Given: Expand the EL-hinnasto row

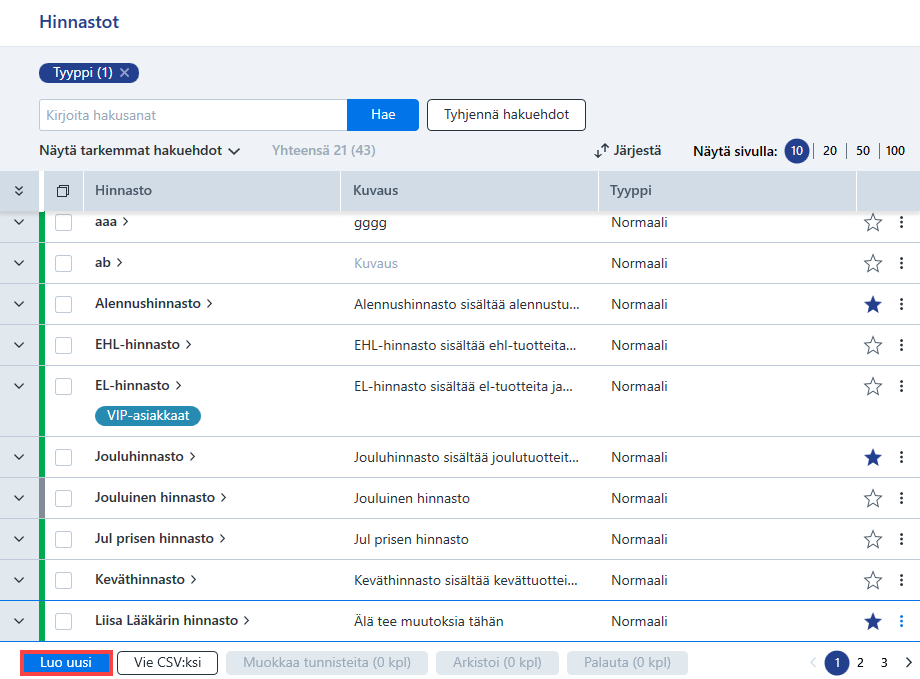Looking at the screenshot, I should click(19, 387).
